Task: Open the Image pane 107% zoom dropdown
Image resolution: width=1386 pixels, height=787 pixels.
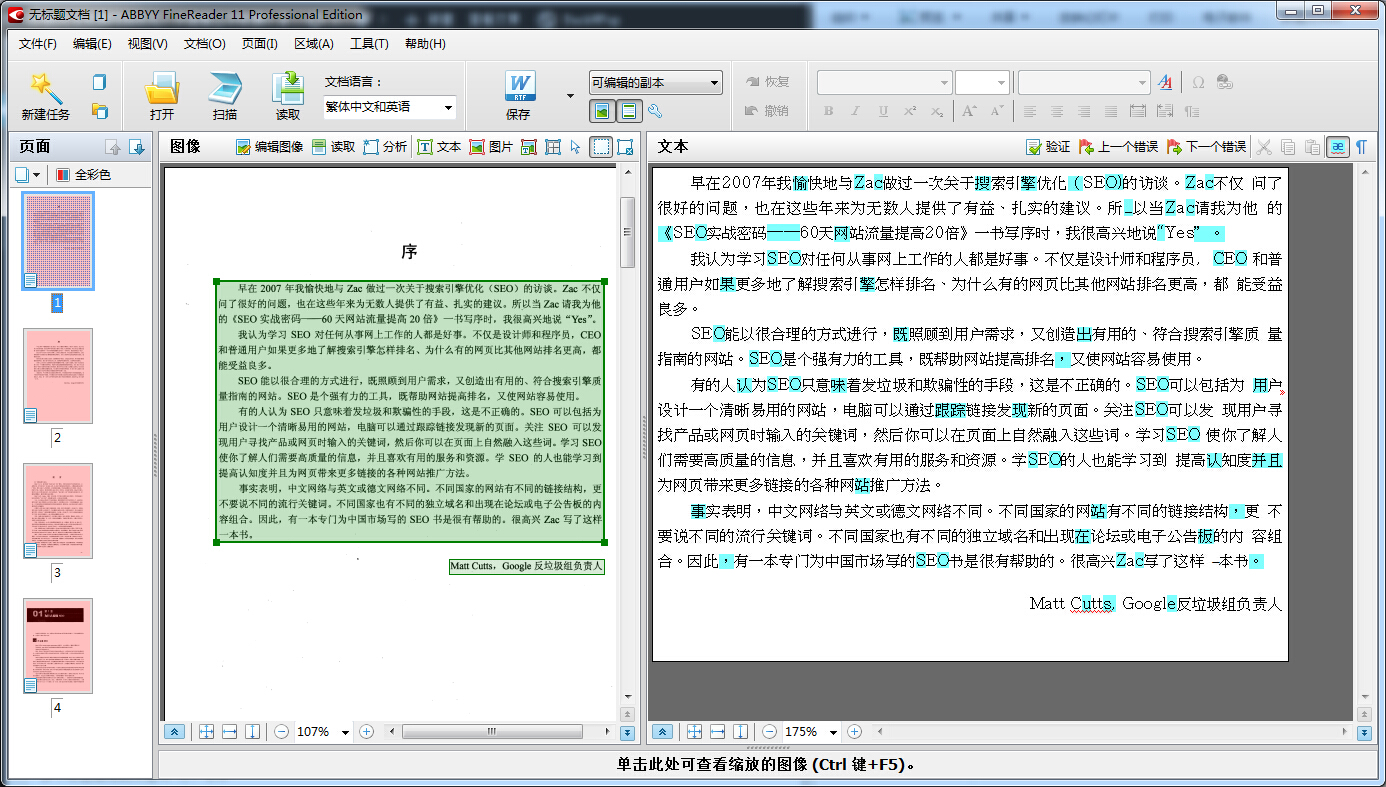Action: click(345, 732)
